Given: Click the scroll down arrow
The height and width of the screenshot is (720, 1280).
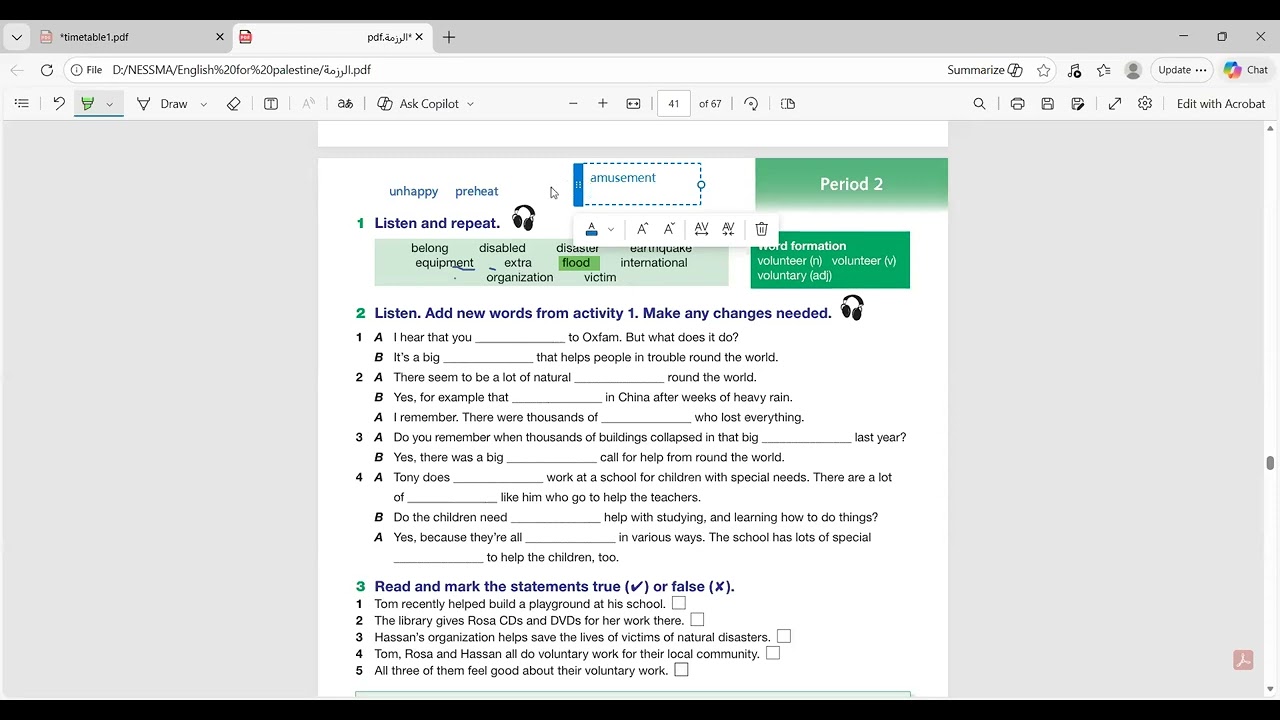Looking at the screenshot, I should [x=1270, y=689].
